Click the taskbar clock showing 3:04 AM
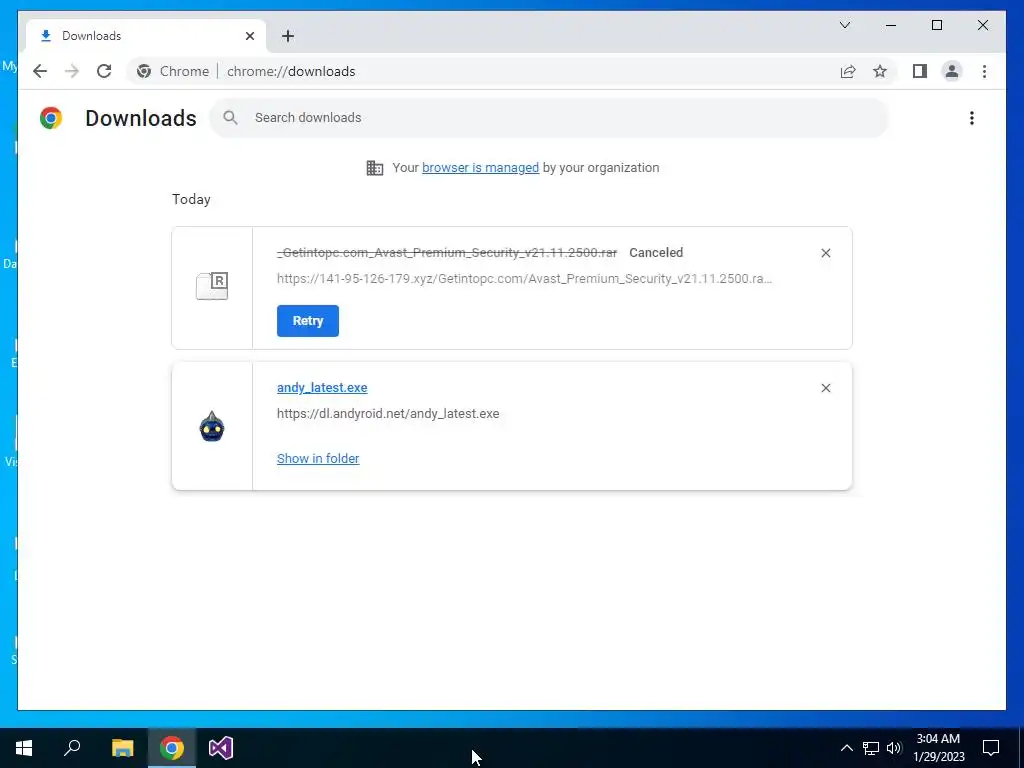 tap(938, 748)
